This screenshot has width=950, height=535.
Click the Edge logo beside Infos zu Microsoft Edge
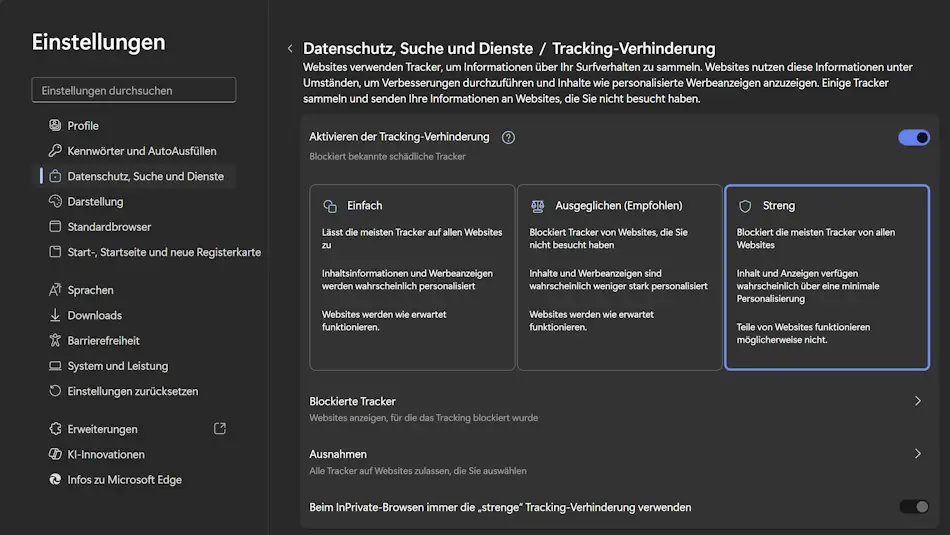(x=55, y=479)
